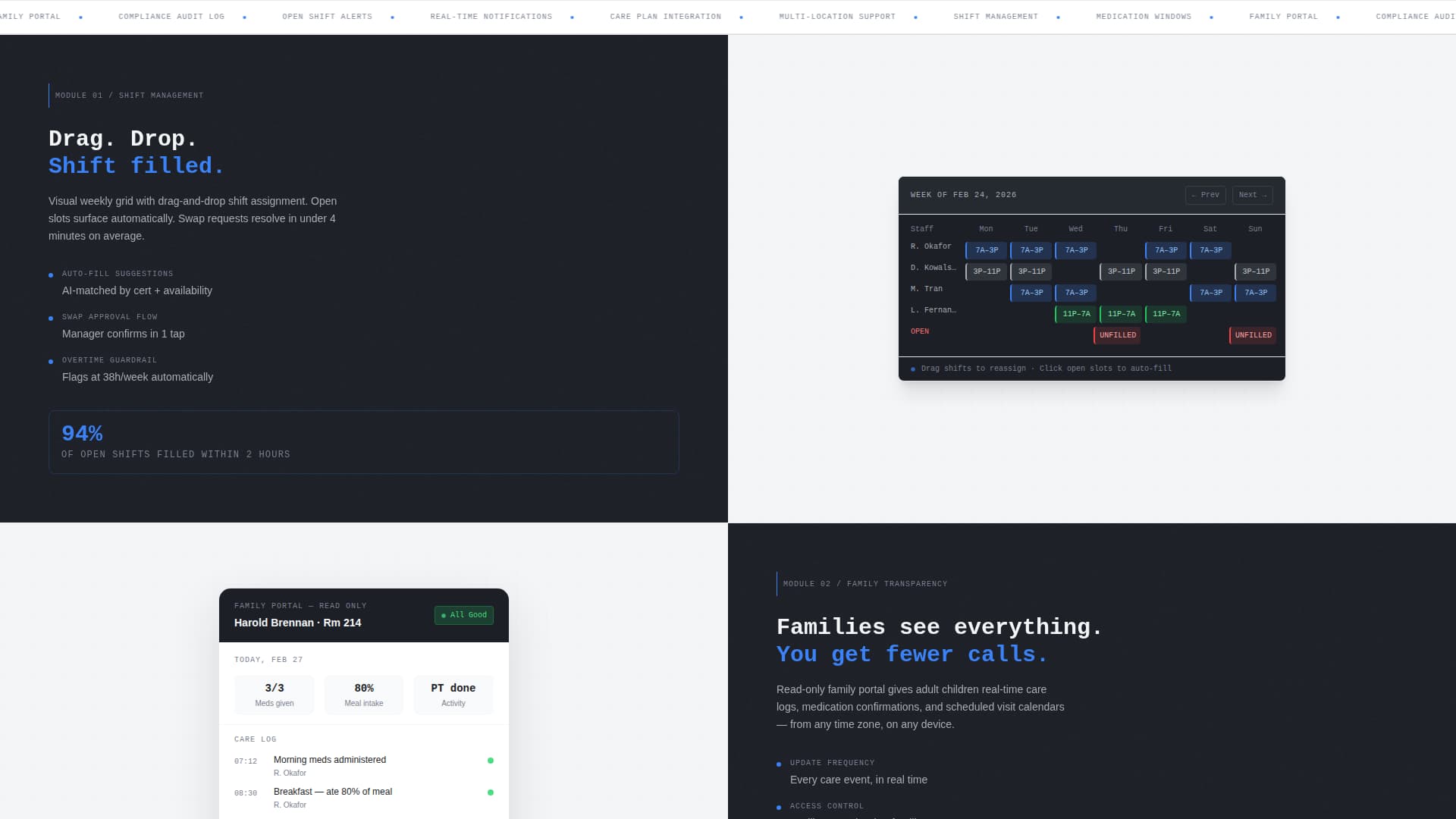This screenshot has width=1456, height=819.
Task: Click the MODULE 02 / FAMILY TRANSPARENCY label
Action: click(864, 584)
